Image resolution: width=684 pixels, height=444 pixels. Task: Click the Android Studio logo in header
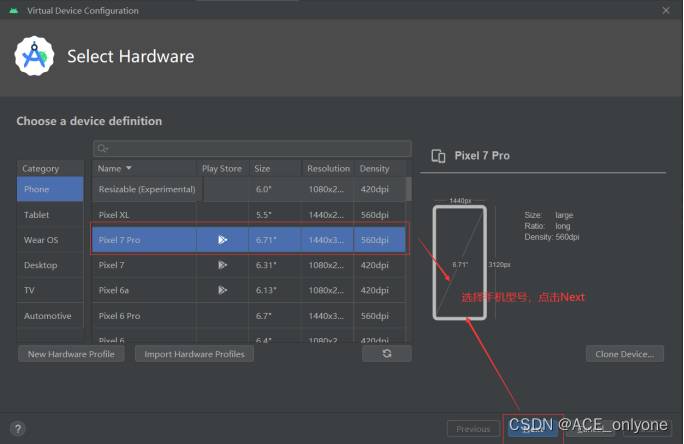click(34, 56)
